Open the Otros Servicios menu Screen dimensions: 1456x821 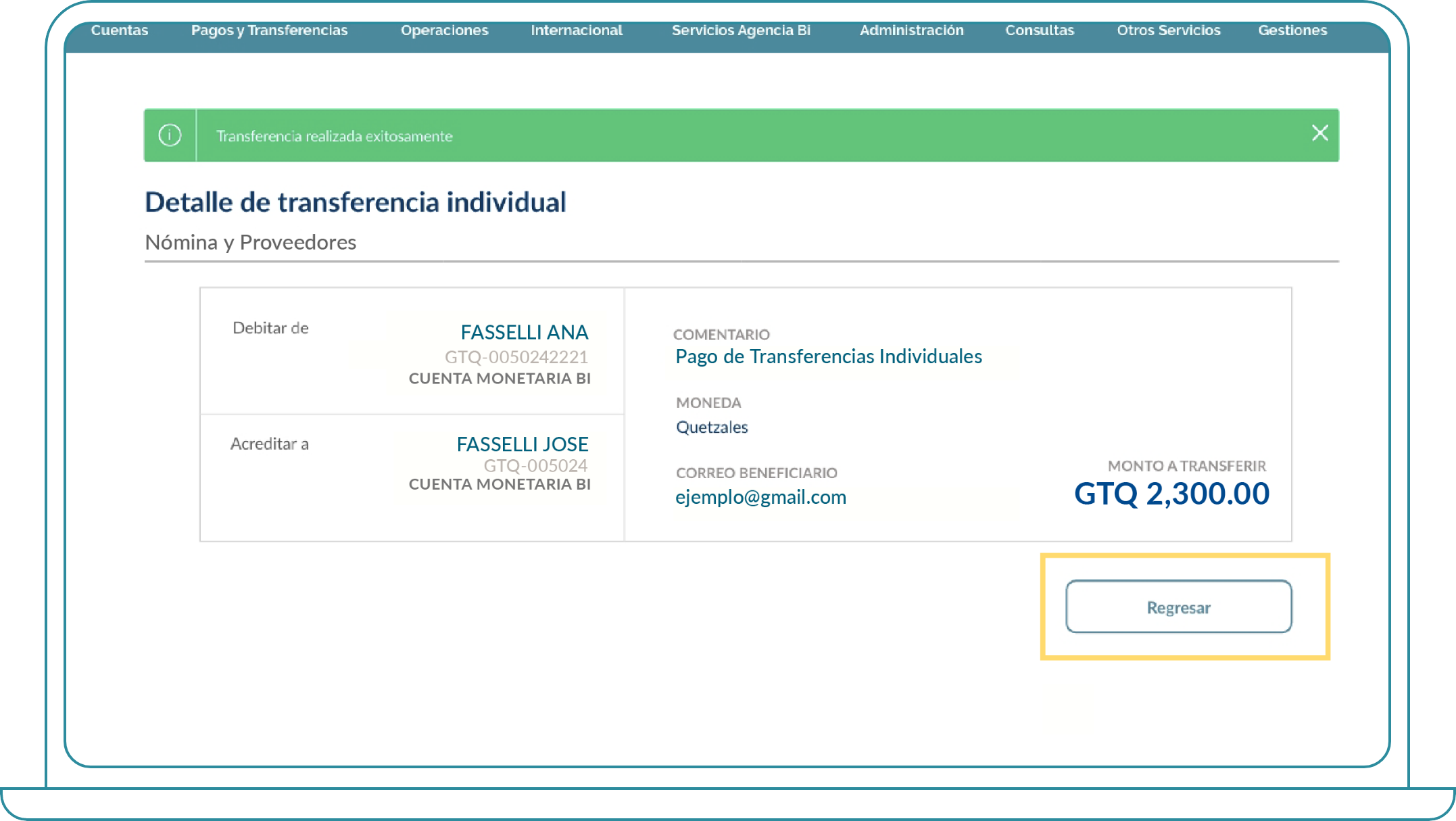click(x=1169, y=30)
